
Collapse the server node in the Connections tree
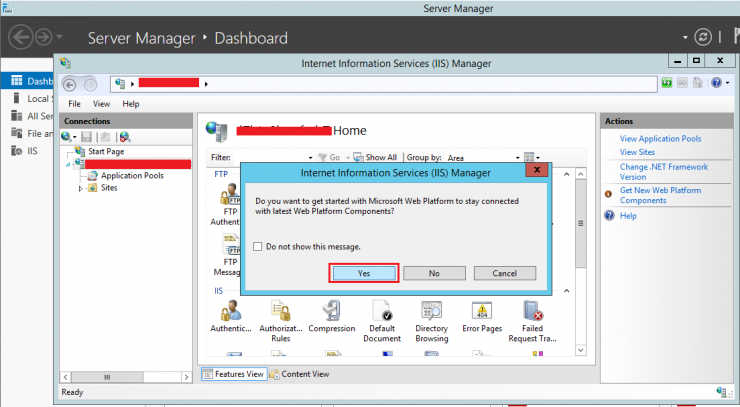68,164
